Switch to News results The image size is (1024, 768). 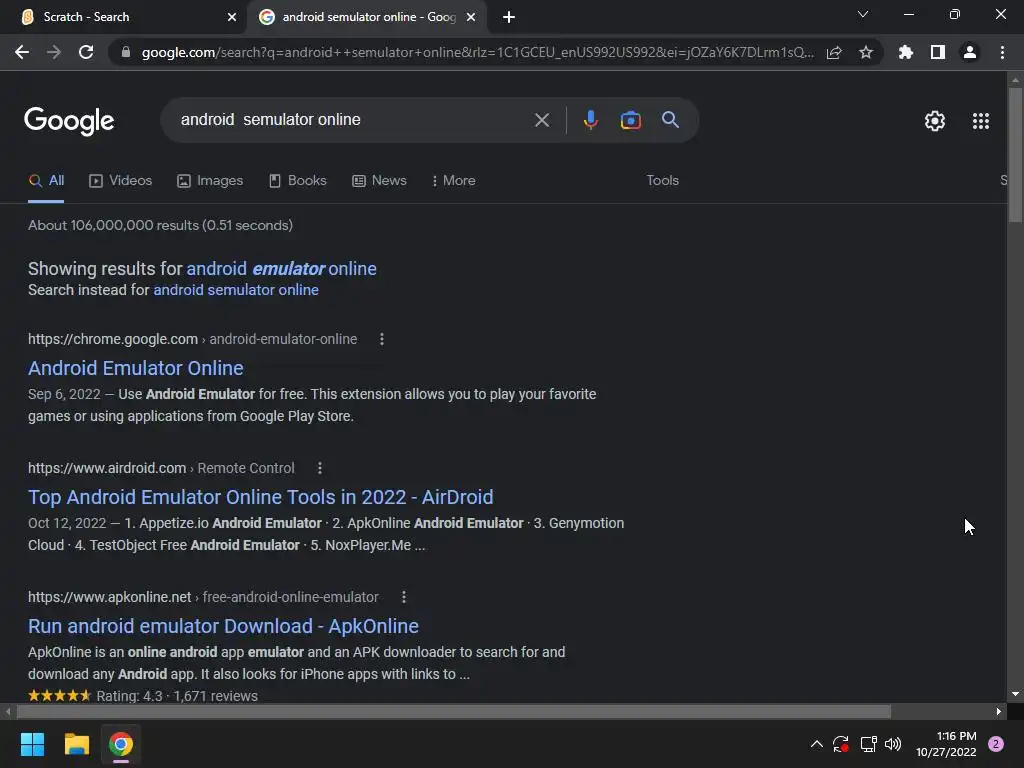pyautogui.click(x=379, y=181)
